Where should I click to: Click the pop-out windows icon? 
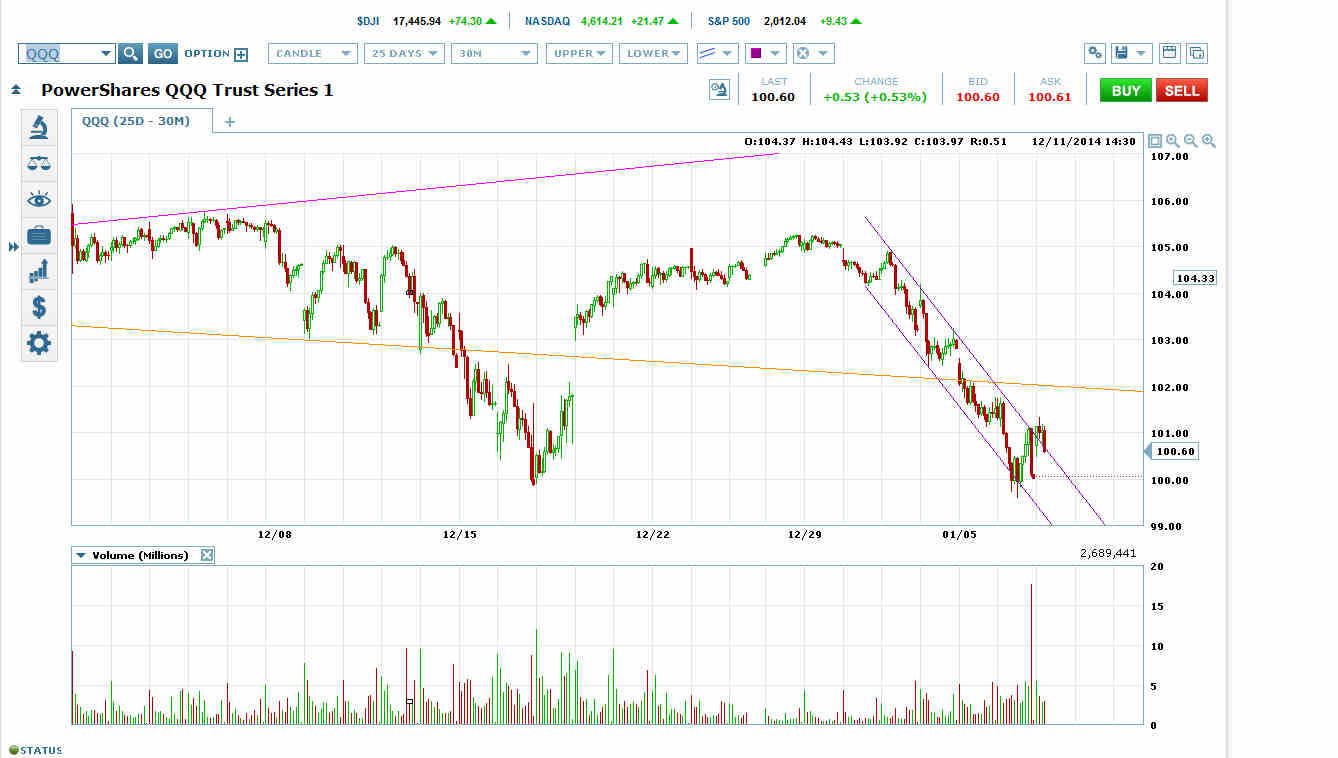(1196, 53)
